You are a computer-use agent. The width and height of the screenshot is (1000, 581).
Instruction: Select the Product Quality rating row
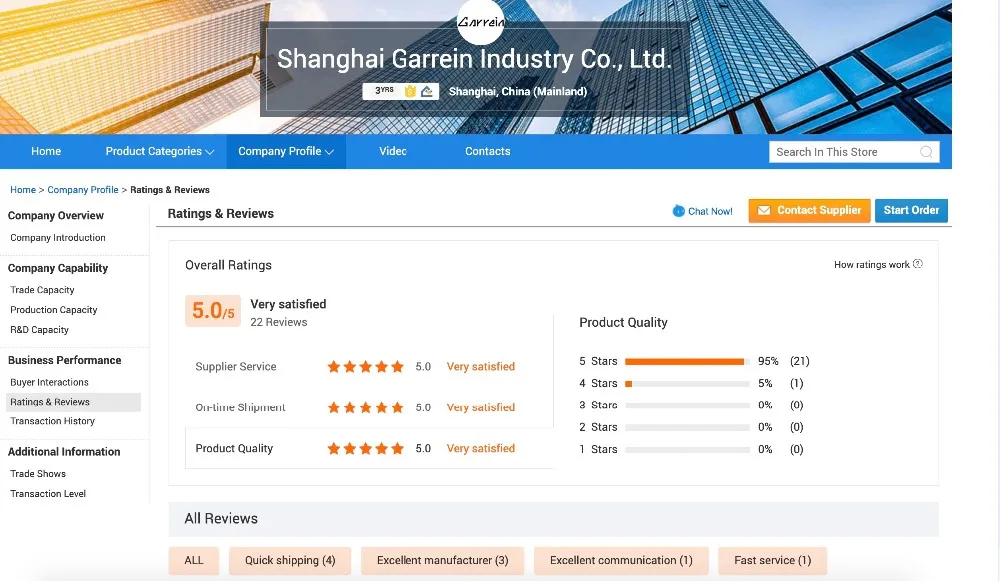click(x=369, y=448)
